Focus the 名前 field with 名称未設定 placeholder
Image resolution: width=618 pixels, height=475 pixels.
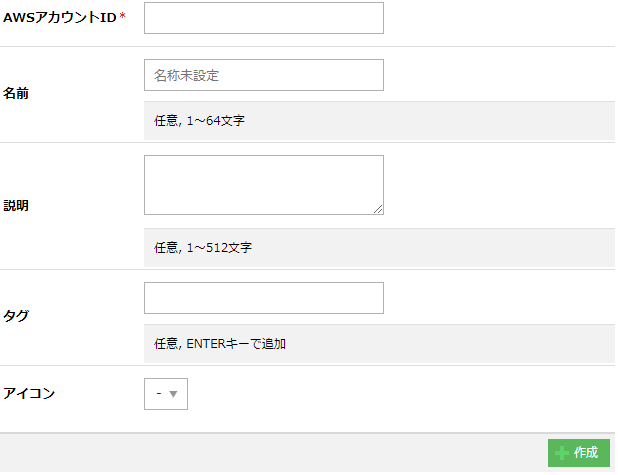click(263, 75)
